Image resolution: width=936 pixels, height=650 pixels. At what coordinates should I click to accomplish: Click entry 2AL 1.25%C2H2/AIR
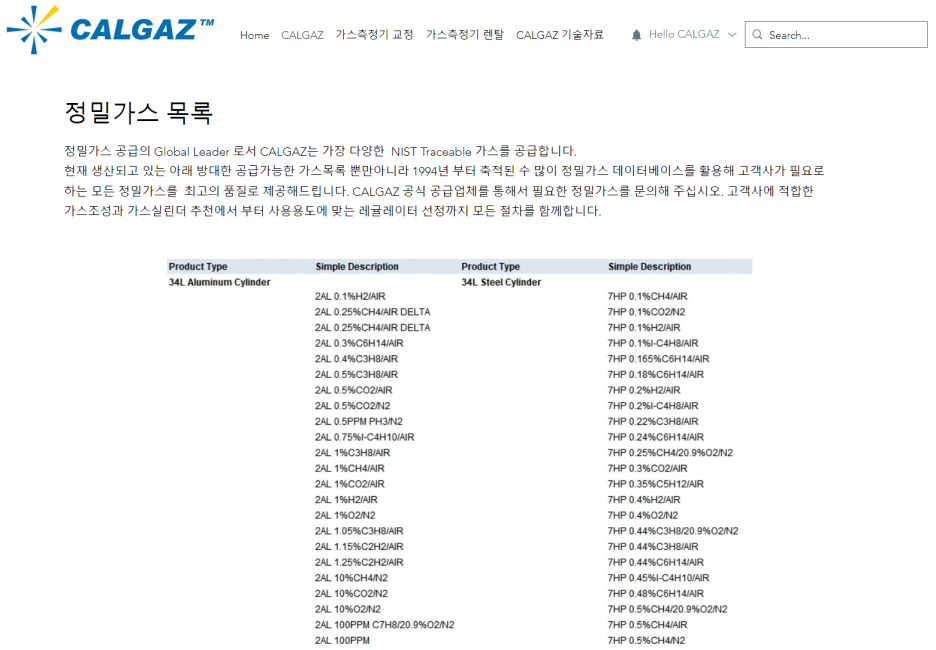pyautogui.click(x=359, y=562)
